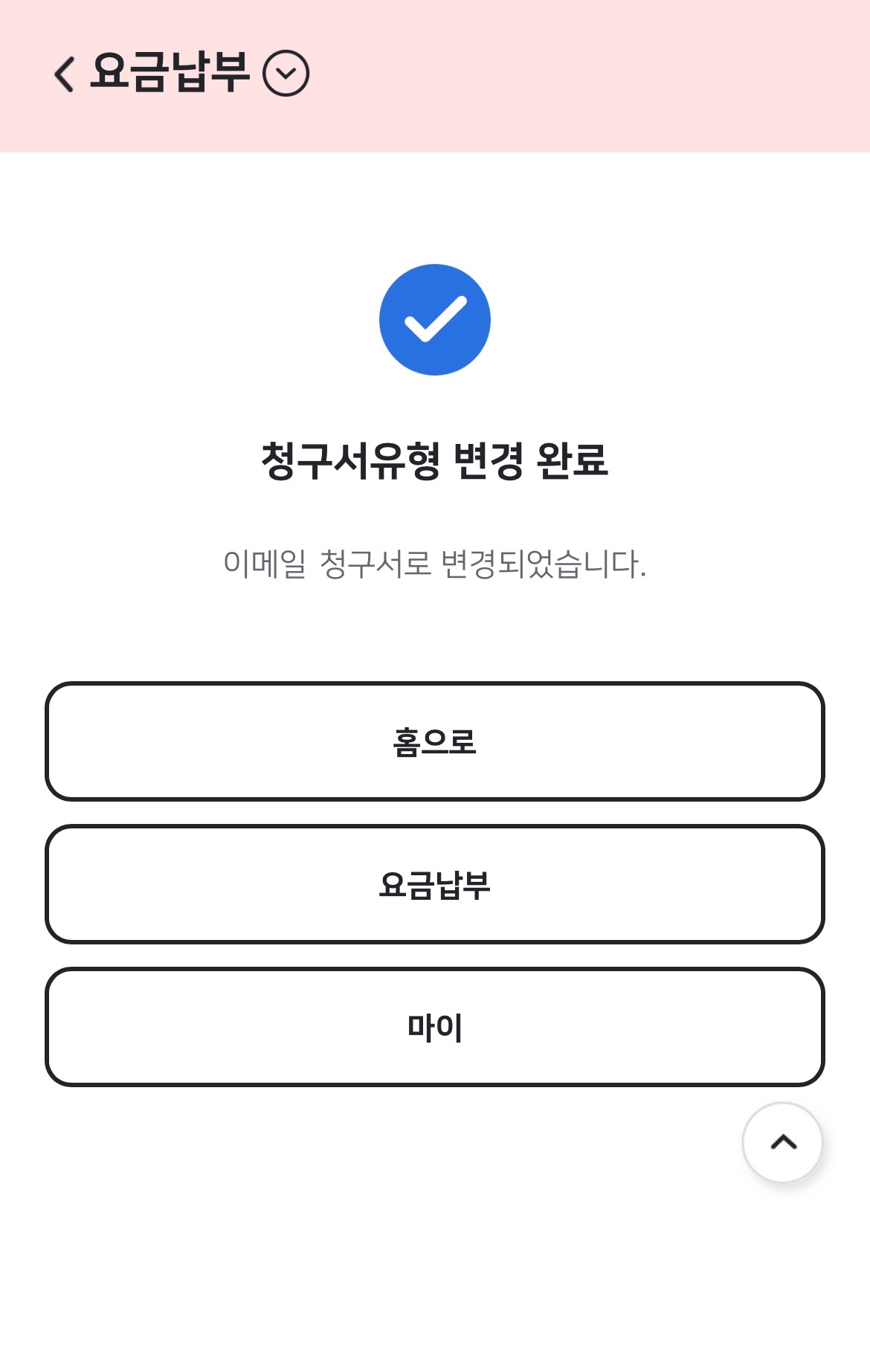Viewport: 870px width, 1372px height.
Task: Click the blue checkmark completion icon
Action: tap(435, 320)
